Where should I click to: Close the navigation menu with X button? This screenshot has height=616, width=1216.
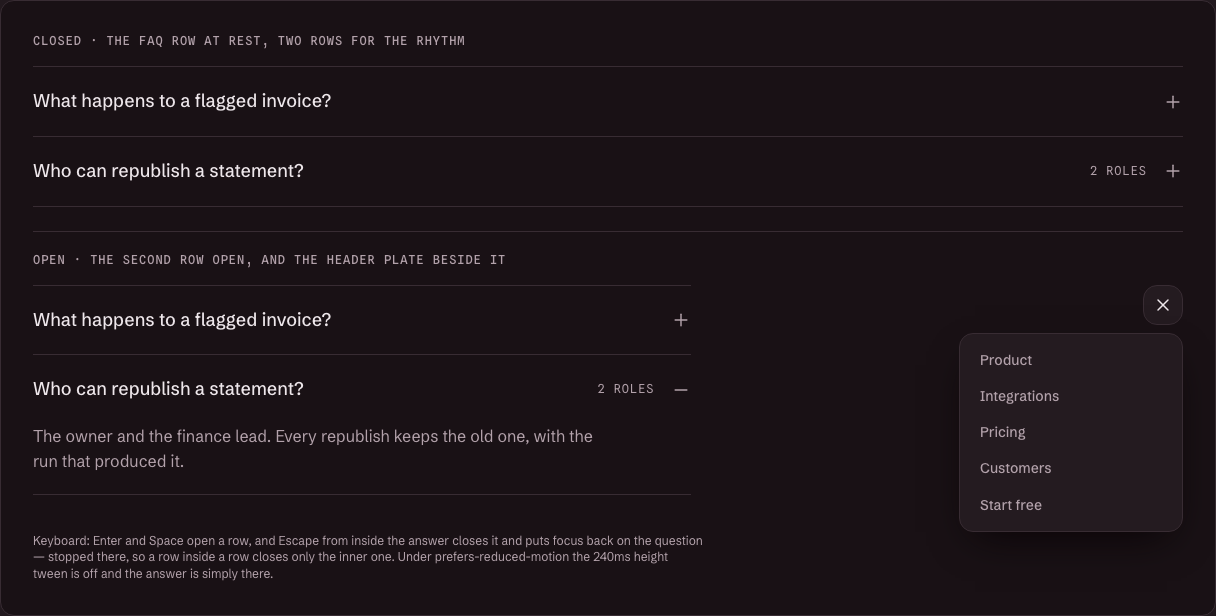(1163, 305)
